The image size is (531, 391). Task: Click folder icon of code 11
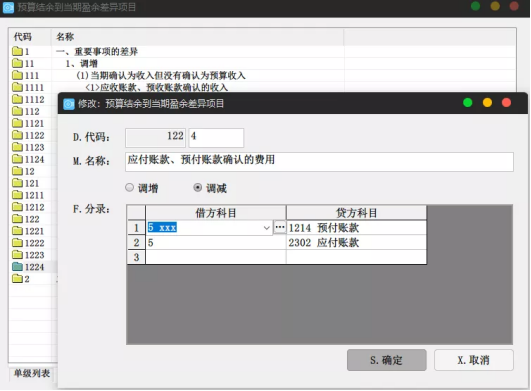coord(17,63)
